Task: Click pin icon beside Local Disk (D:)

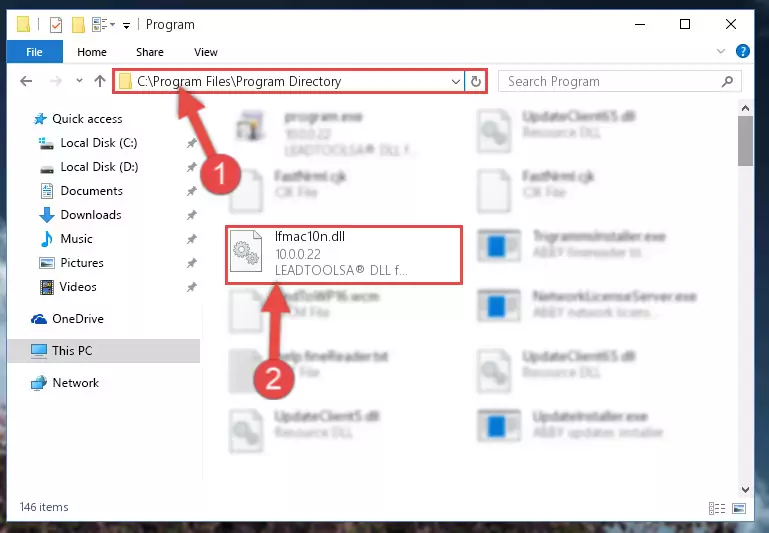Action: (x=191, y=167)
